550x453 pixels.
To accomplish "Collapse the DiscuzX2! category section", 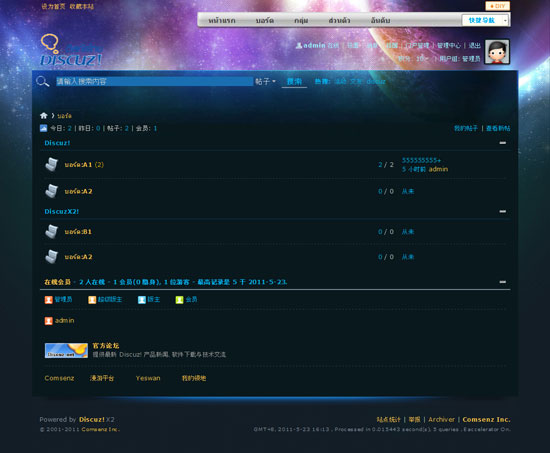I will pos(503,211).
